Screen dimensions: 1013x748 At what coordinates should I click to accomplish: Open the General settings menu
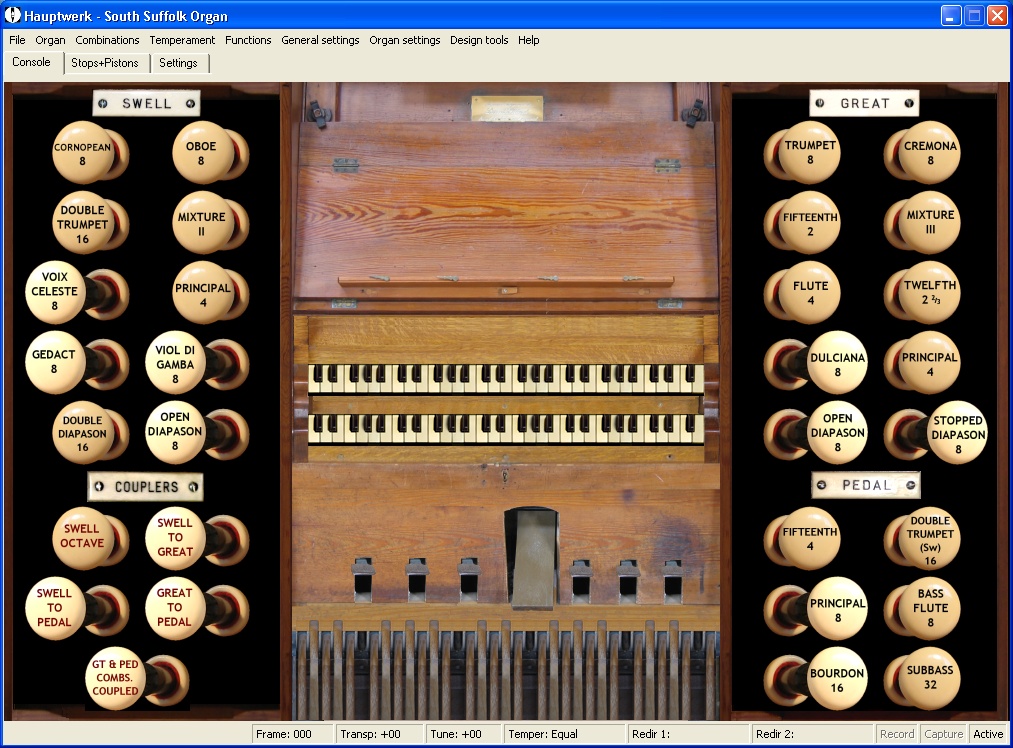pos(320,40)
